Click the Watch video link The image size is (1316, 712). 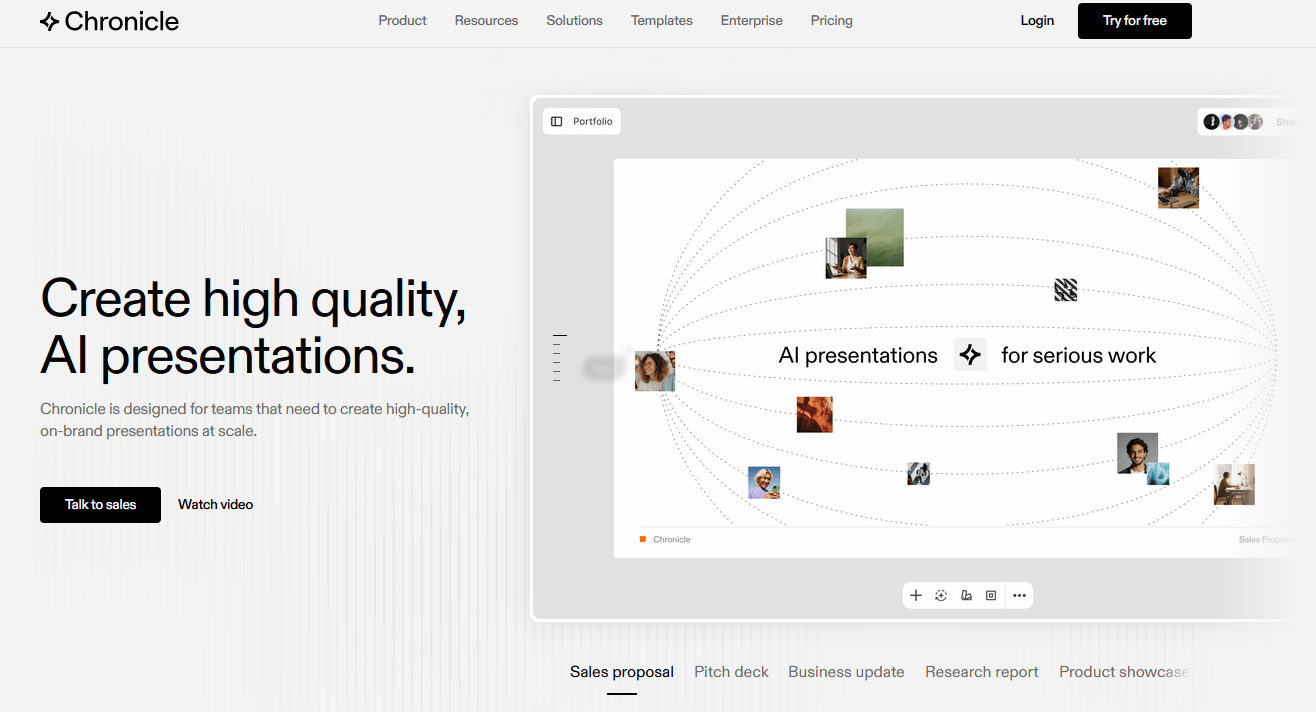(216, 505)
